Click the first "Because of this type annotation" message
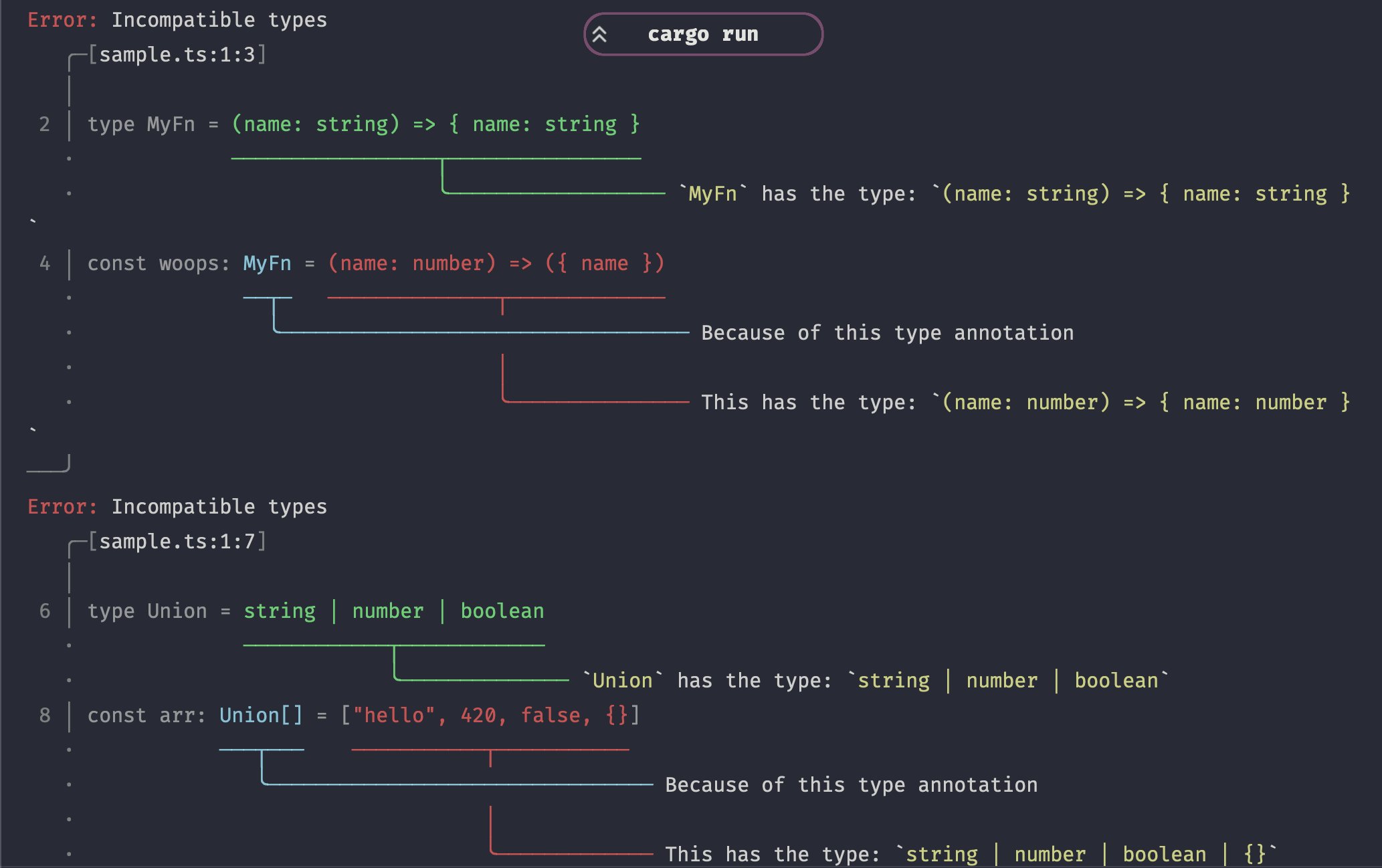Image resolution: width=1382 pixels, height=868 pixels. 887,333
